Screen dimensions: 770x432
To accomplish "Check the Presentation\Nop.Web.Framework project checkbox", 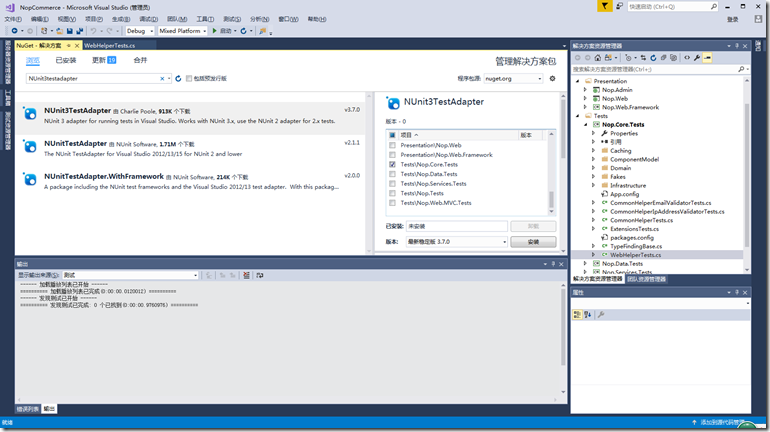I will point(392,155).
